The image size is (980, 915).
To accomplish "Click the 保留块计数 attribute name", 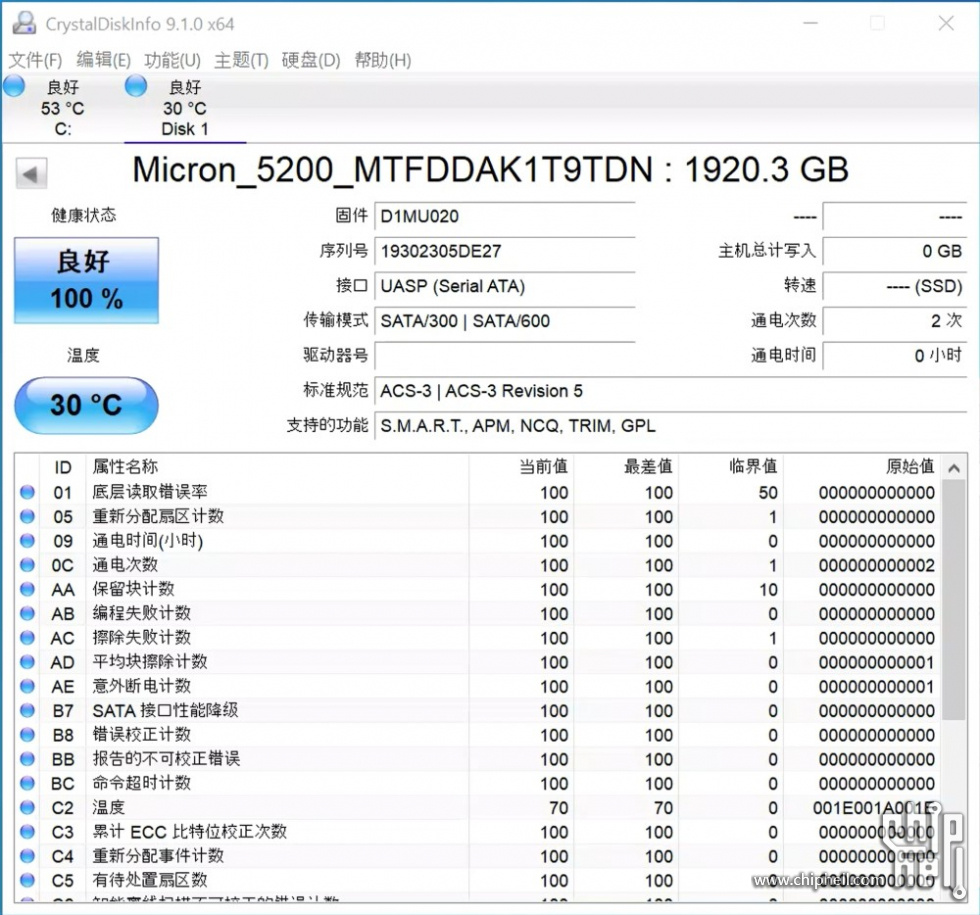I will [133, 589].
